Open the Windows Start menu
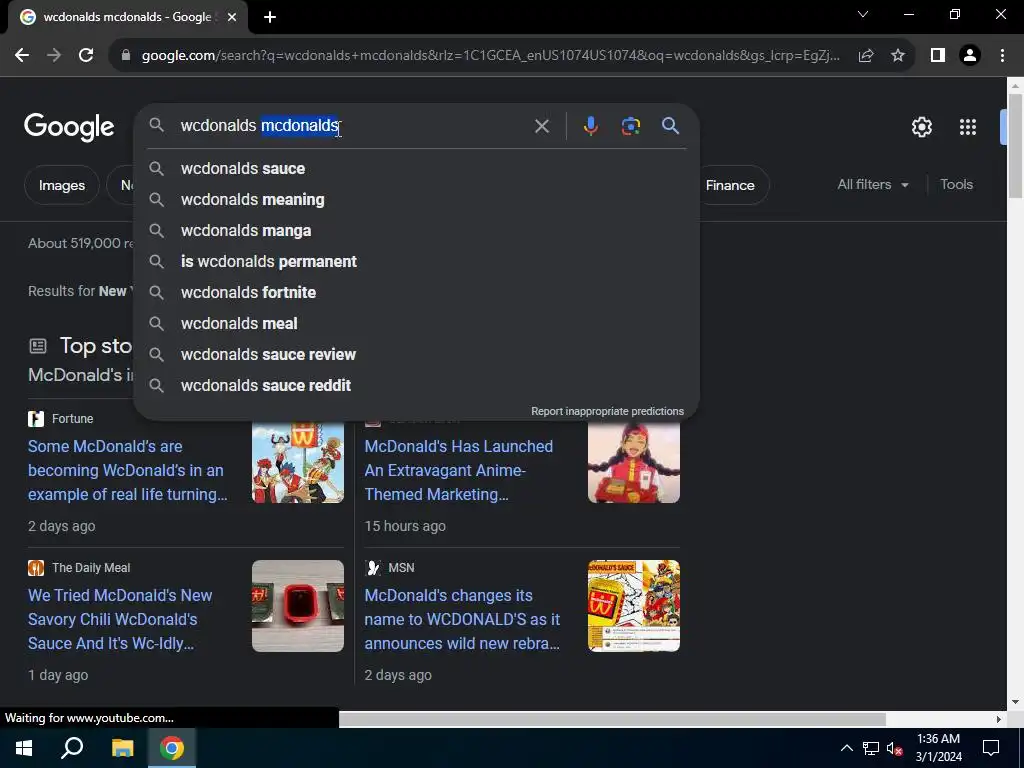1024x768 pixels. click(x=24, y=748)
